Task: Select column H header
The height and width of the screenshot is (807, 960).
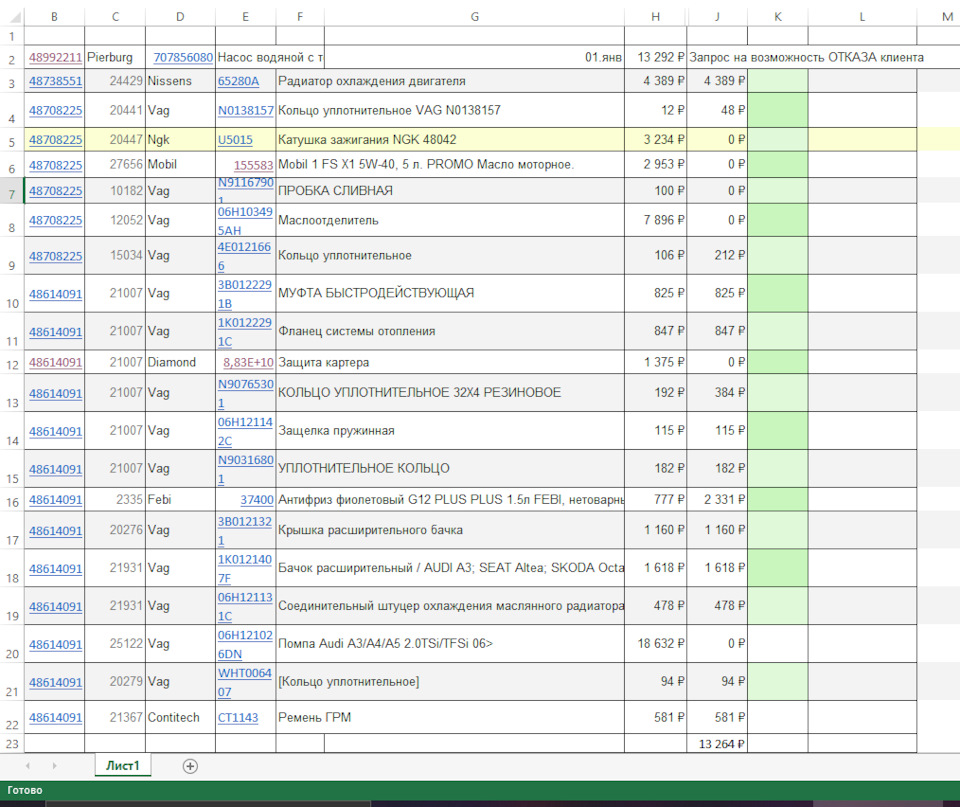Action: pos(655,17)
